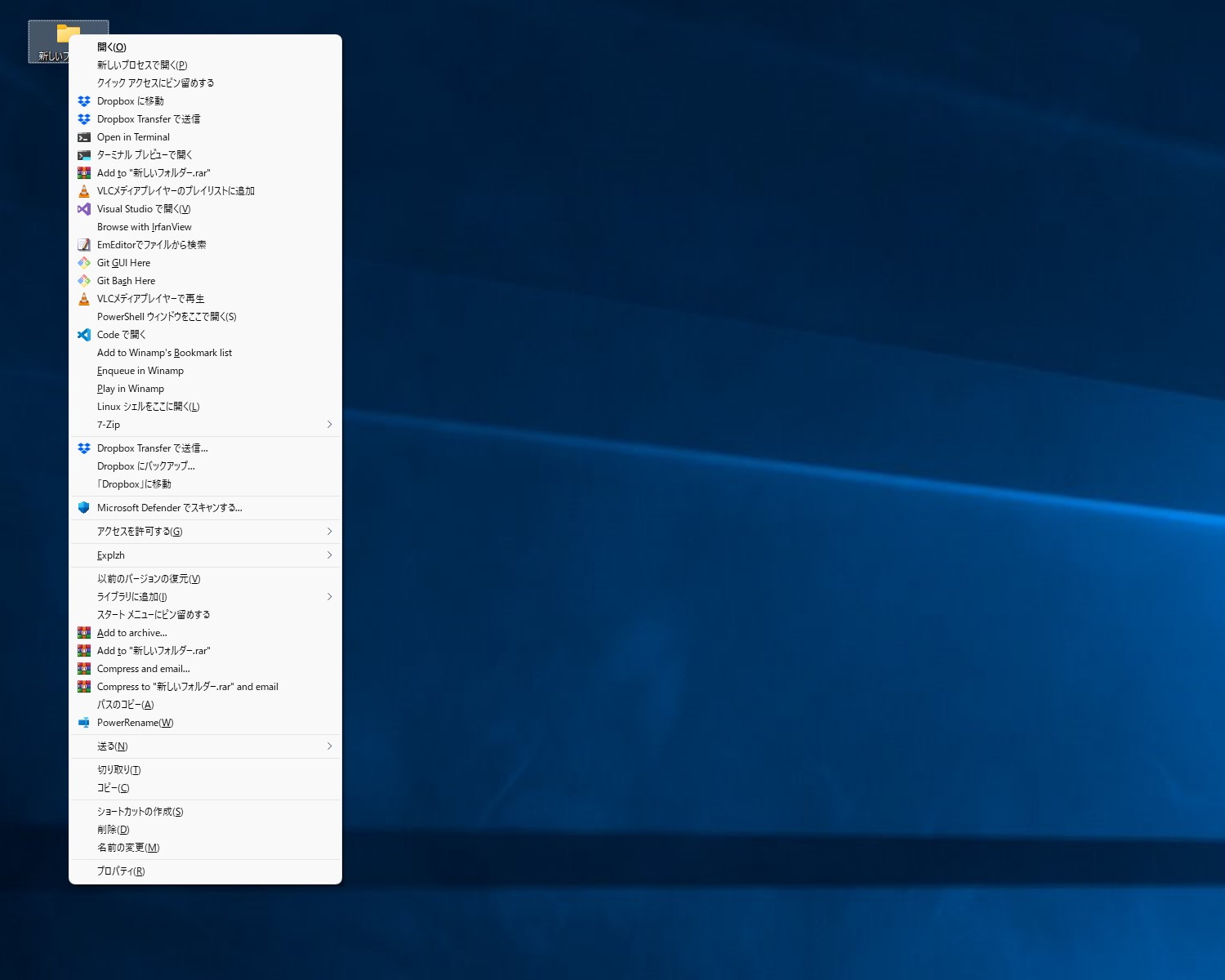The image size is (1225, 980).
Task: Click Dropbox icon beside 'Dropbox に移動' near top
Action: click(84, 101)
